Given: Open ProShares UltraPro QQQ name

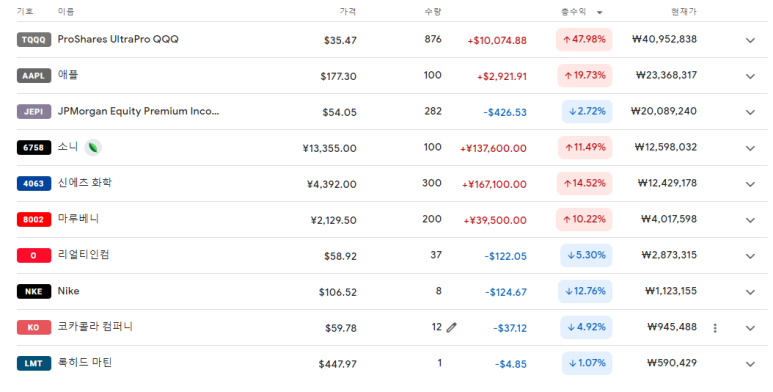Looking at the screenshot, I should point(118,39).
